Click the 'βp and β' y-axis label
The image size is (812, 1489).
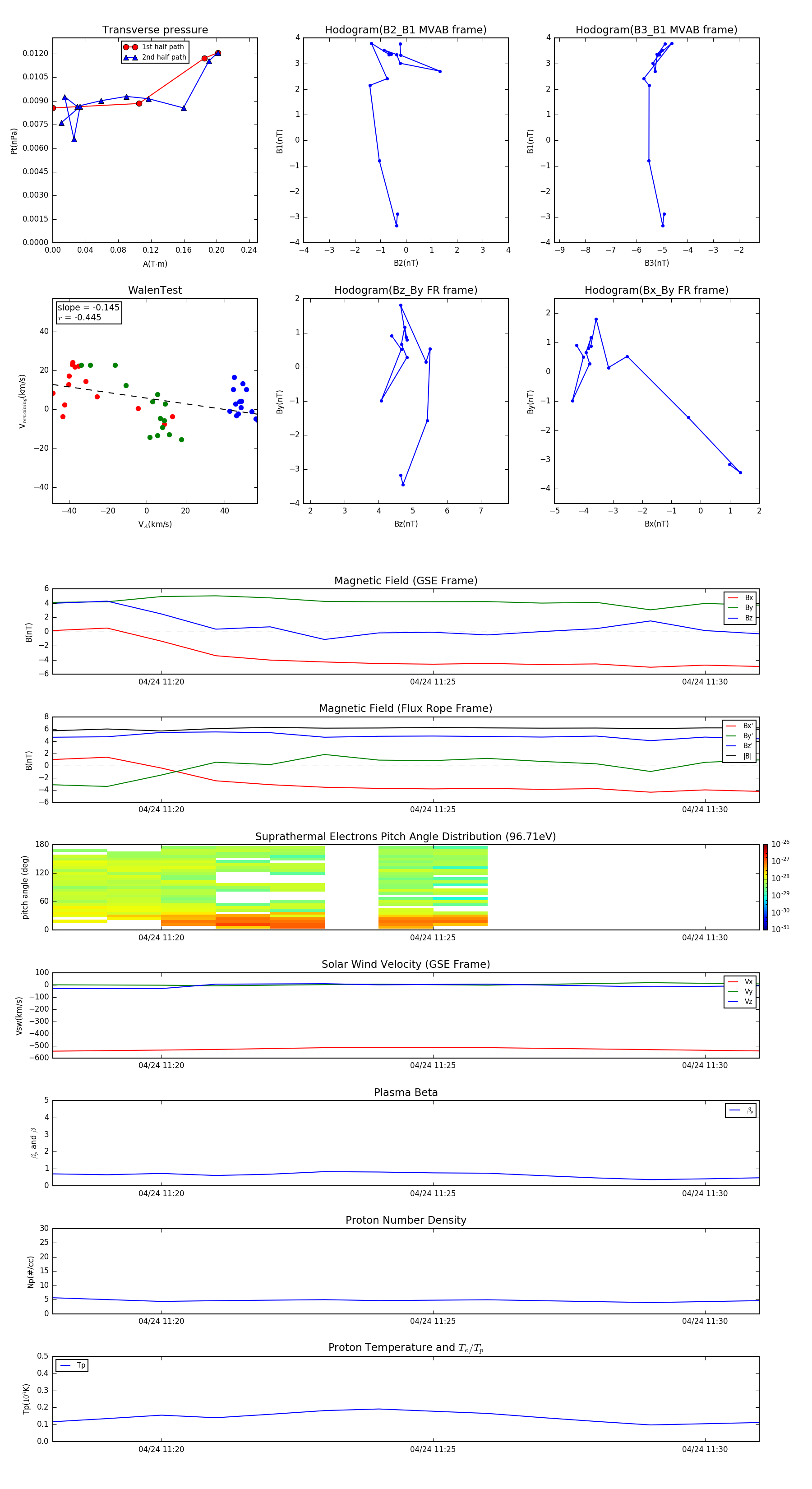pos(33,1143)
